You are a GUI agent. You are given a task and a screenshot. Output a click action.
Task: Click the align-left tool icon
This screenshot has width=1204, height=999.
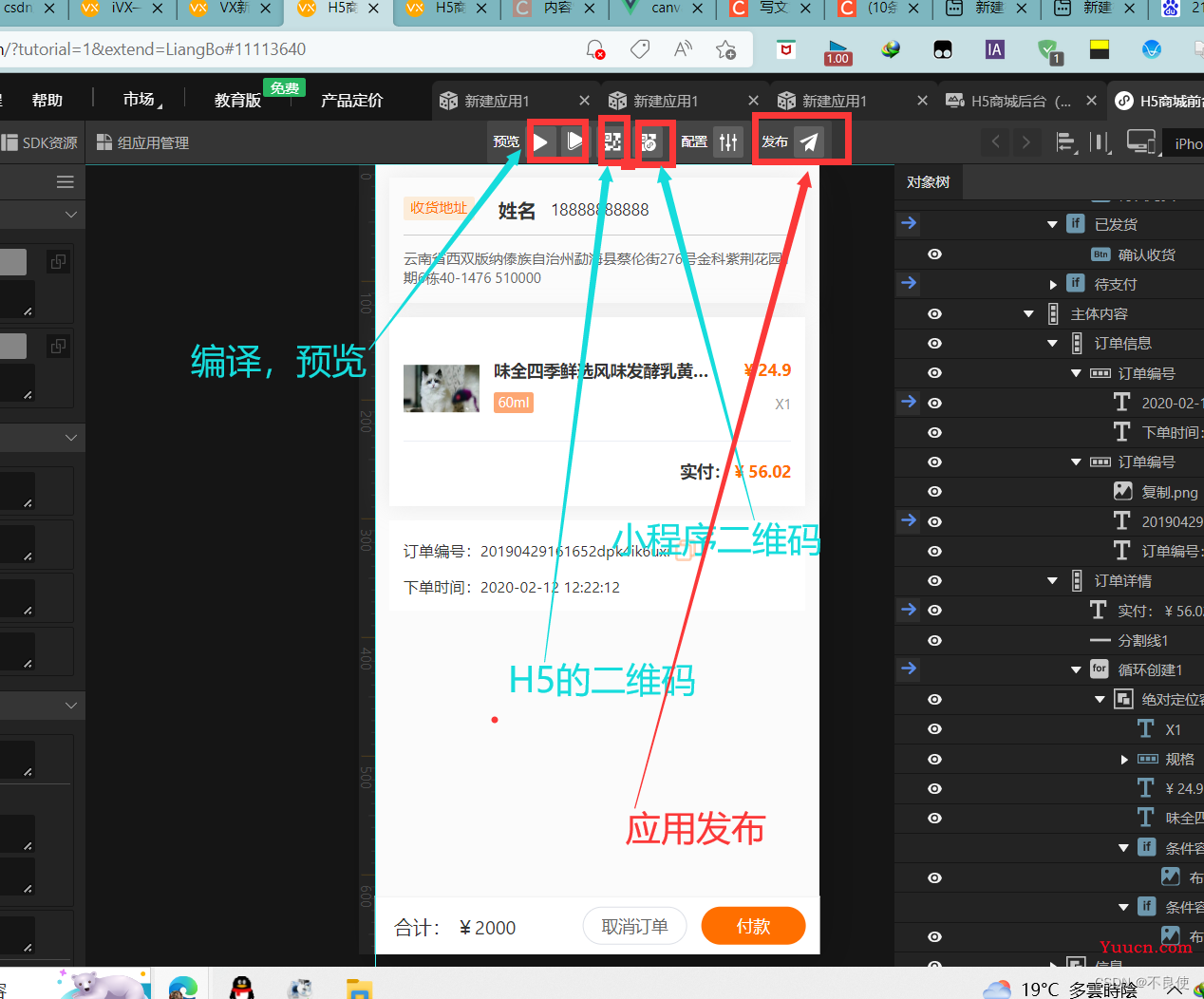1066,142
